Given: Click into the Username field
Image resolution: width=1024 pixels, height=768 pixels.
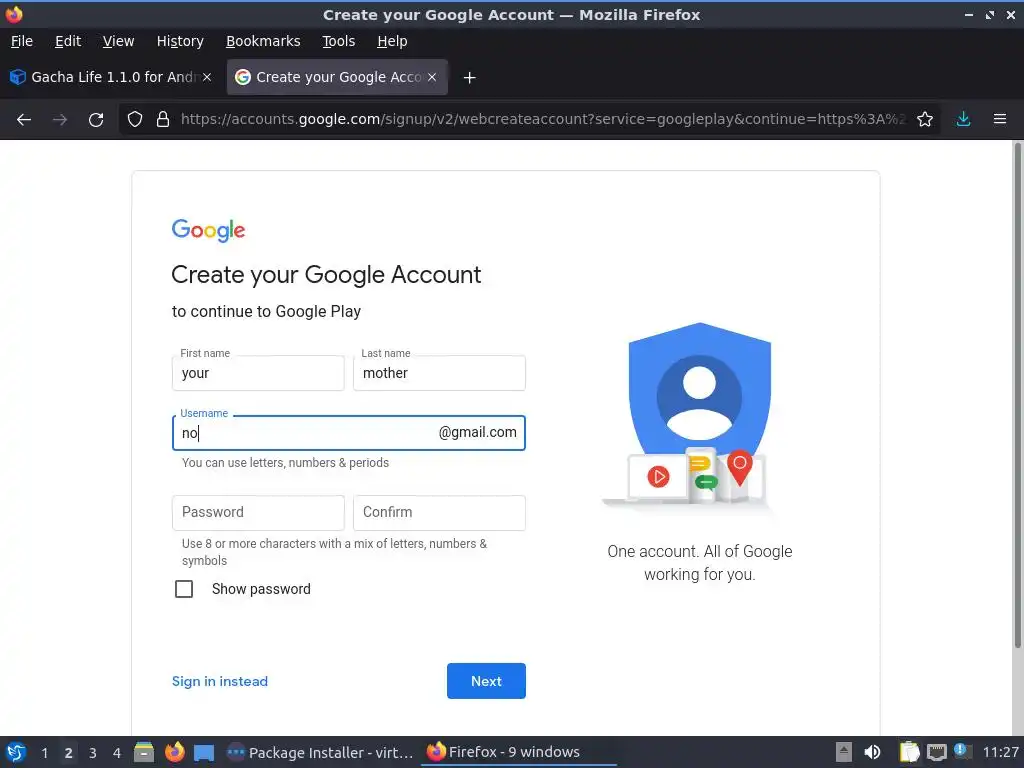Looking at the screenshot, I should pos(349,433).
